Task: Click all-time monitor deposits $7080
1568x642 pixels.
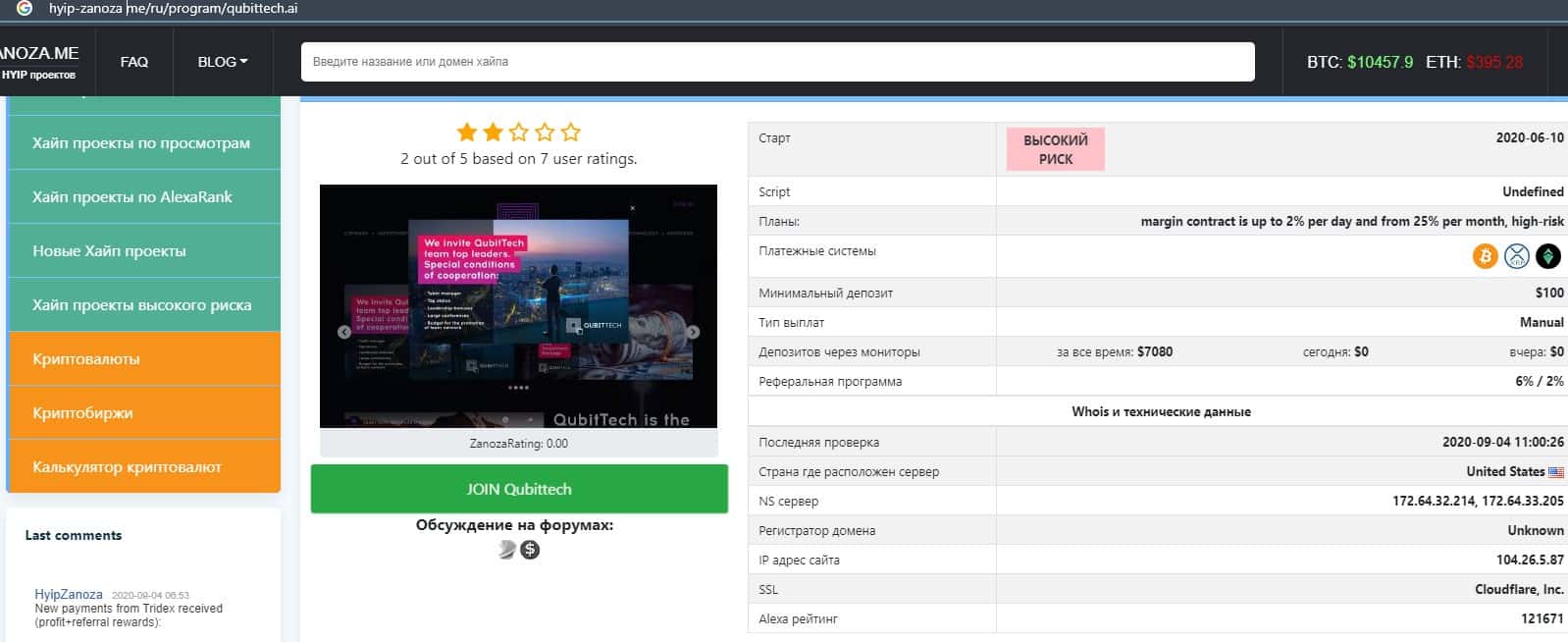Action: (1155, 351)
